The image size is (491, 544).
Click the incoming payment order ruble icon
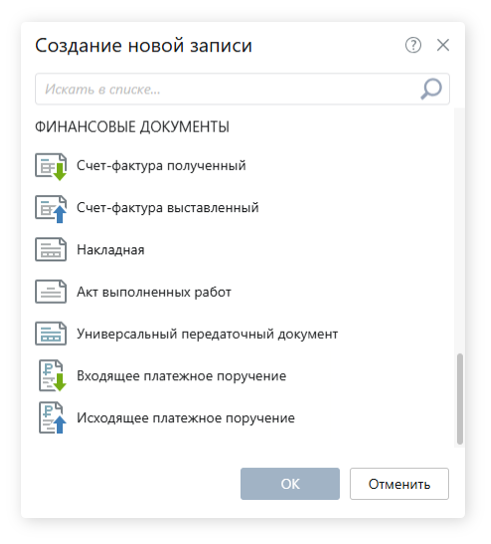point(52,376)
